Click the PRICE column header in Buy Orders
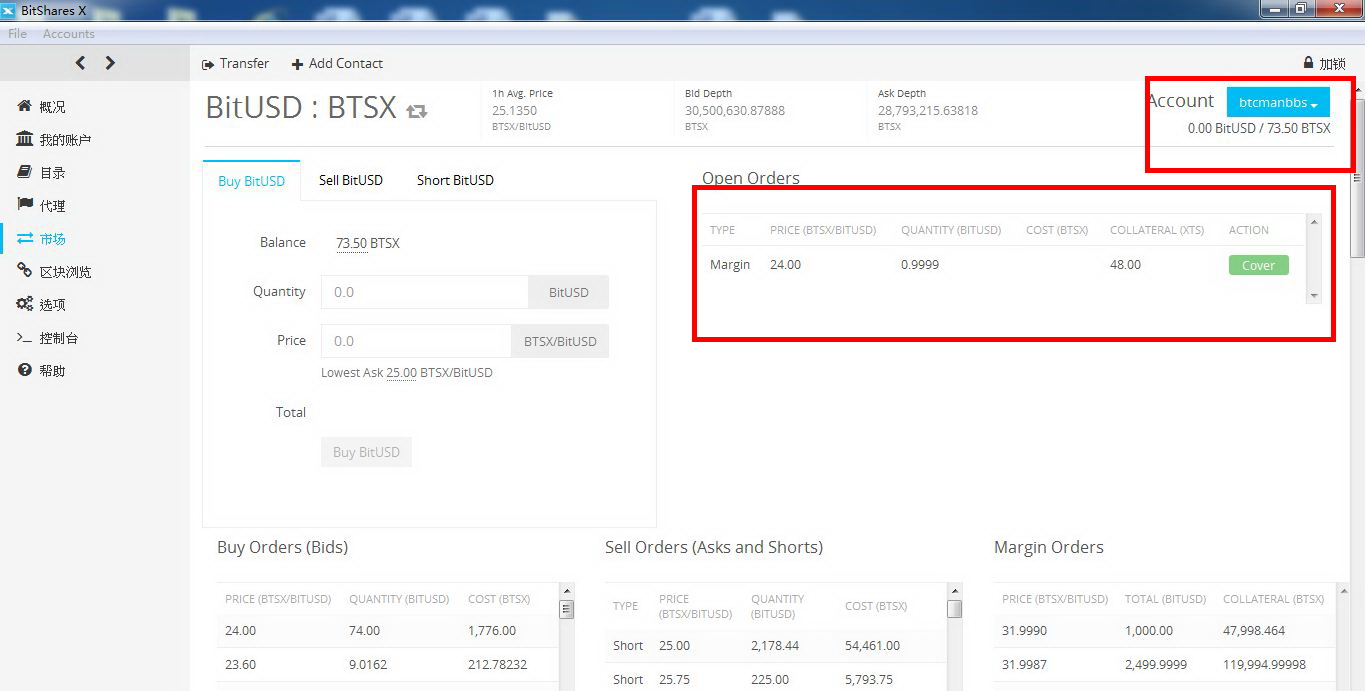 tap(278, 599)
